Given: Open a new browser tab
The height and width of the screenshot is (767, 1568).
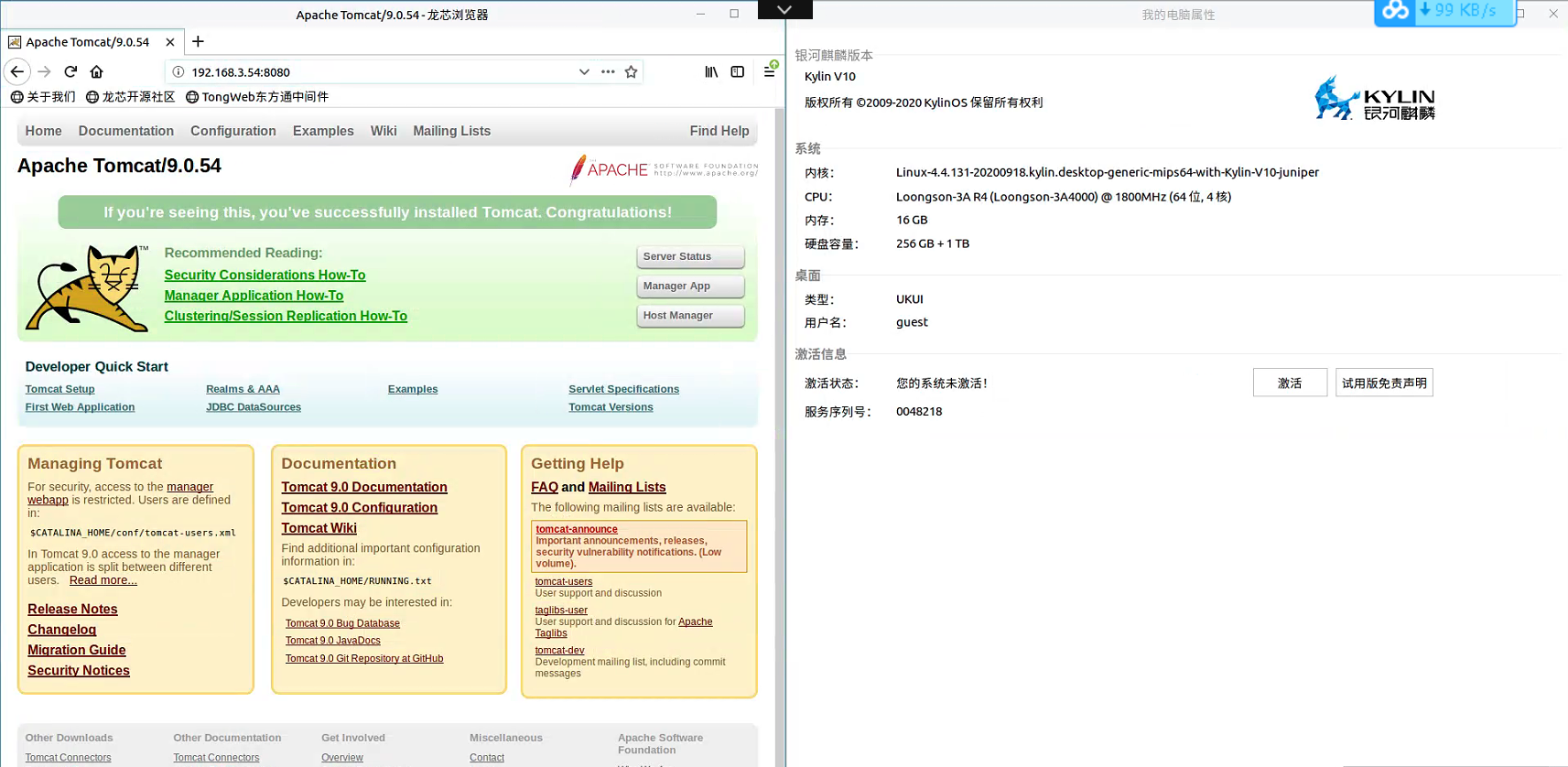Looking at the screenshot, I should 198,41.
